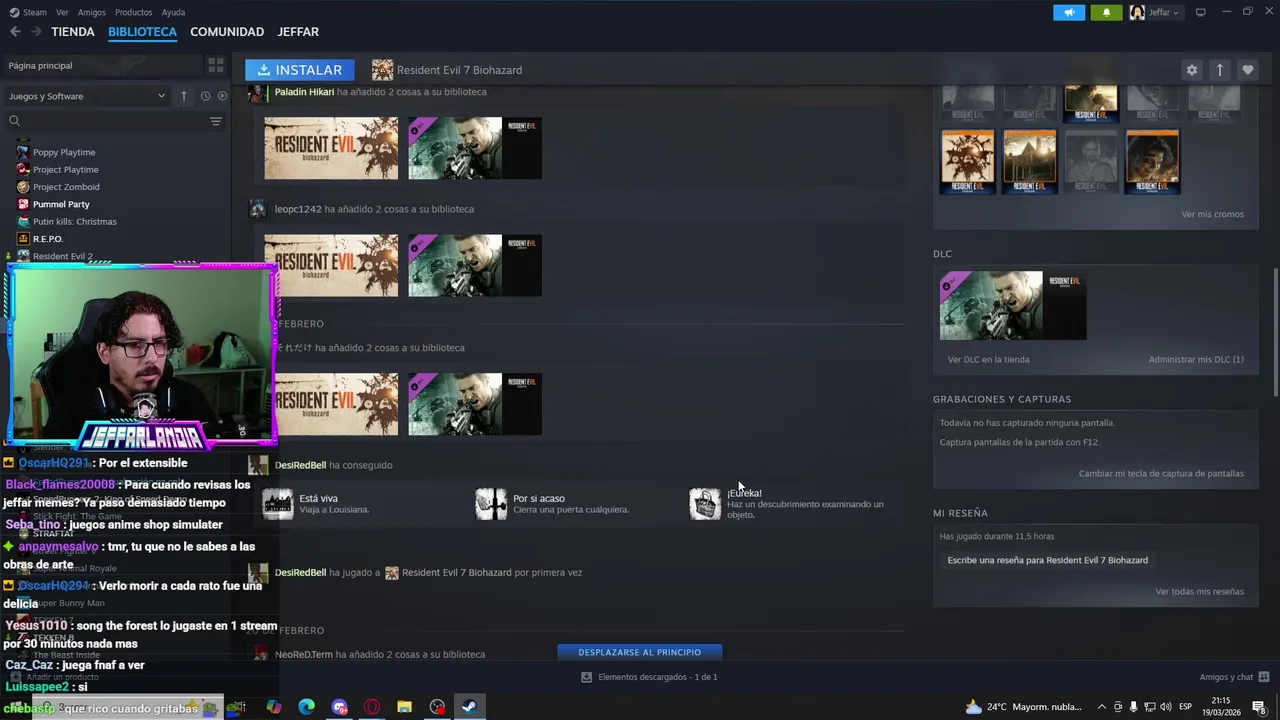Screen dimensions: 1280x720
Task: Select Pummel Party in library list
Action: point(61,204)
